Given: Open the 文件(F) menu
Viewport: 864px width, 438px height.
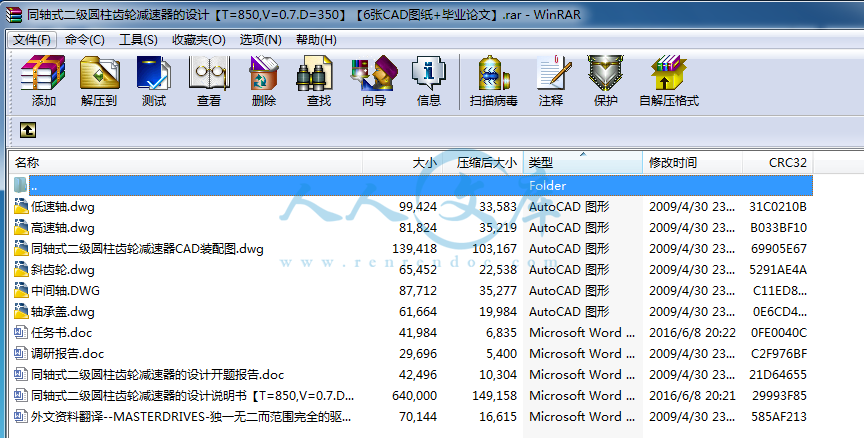Looking at the screenshot, I should [32, 40].
